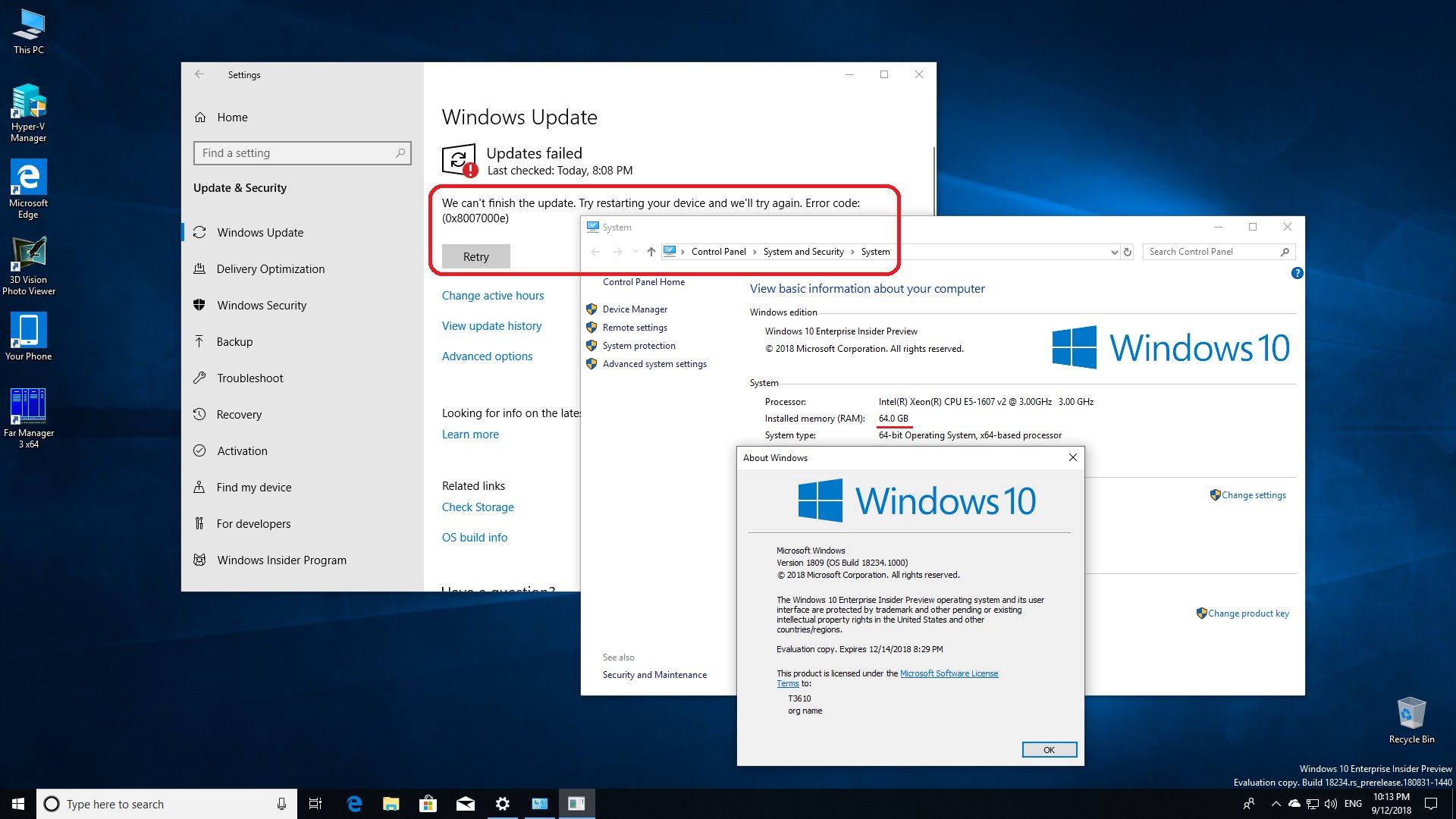Open Far Manager 3 x64 shortcut
1456x819 pixels.
coord(29,419)
